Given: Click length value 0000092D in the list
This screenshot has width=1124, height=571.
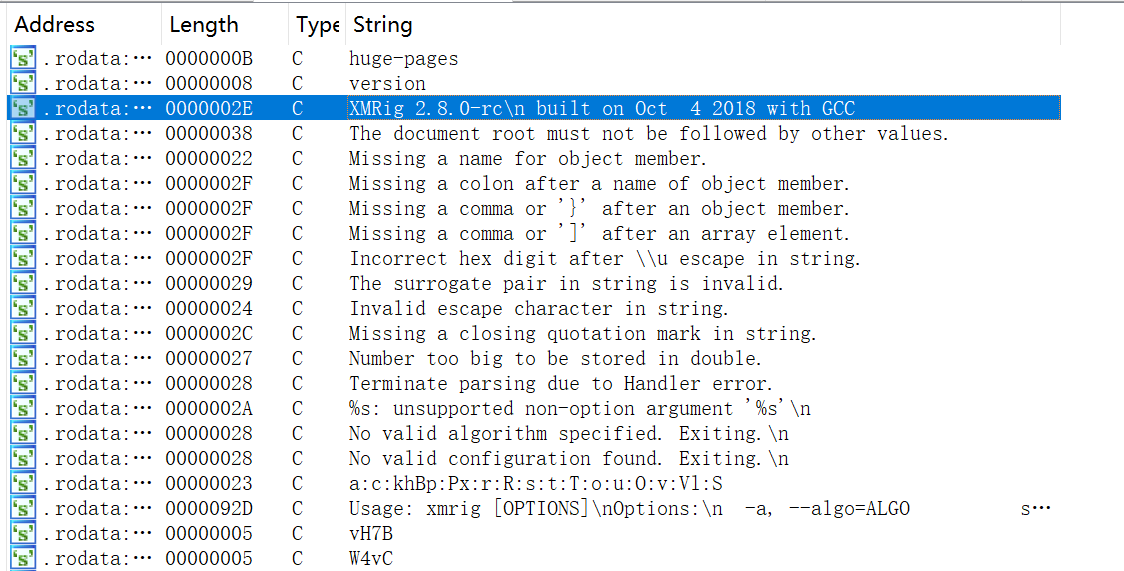Looking at the screenshot, I should tap(209, 509).
